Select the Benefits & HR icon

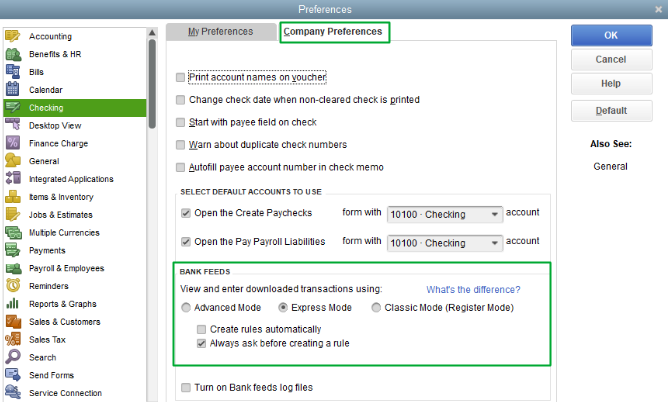pyautogui.click(x=13, y=54)
